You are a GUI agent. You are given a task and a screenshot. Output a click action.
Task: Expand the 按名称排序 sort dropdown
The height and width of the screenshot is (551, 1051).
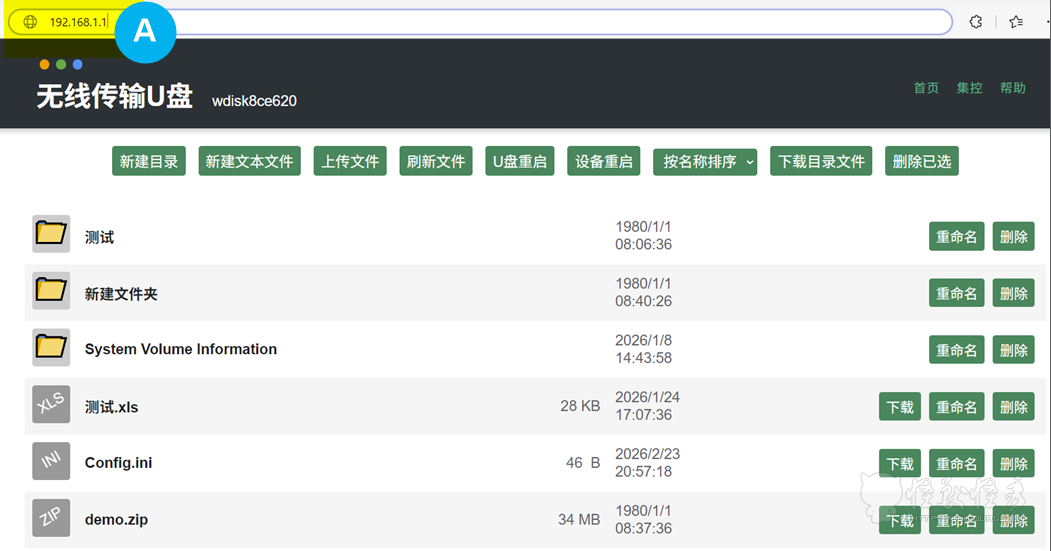pos(705,161)
